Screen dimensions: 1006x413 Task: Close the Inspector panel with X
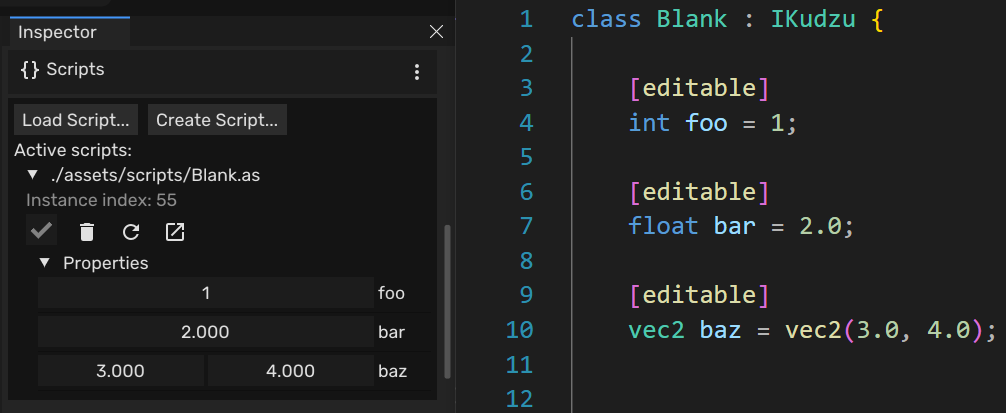pos(436,31)
